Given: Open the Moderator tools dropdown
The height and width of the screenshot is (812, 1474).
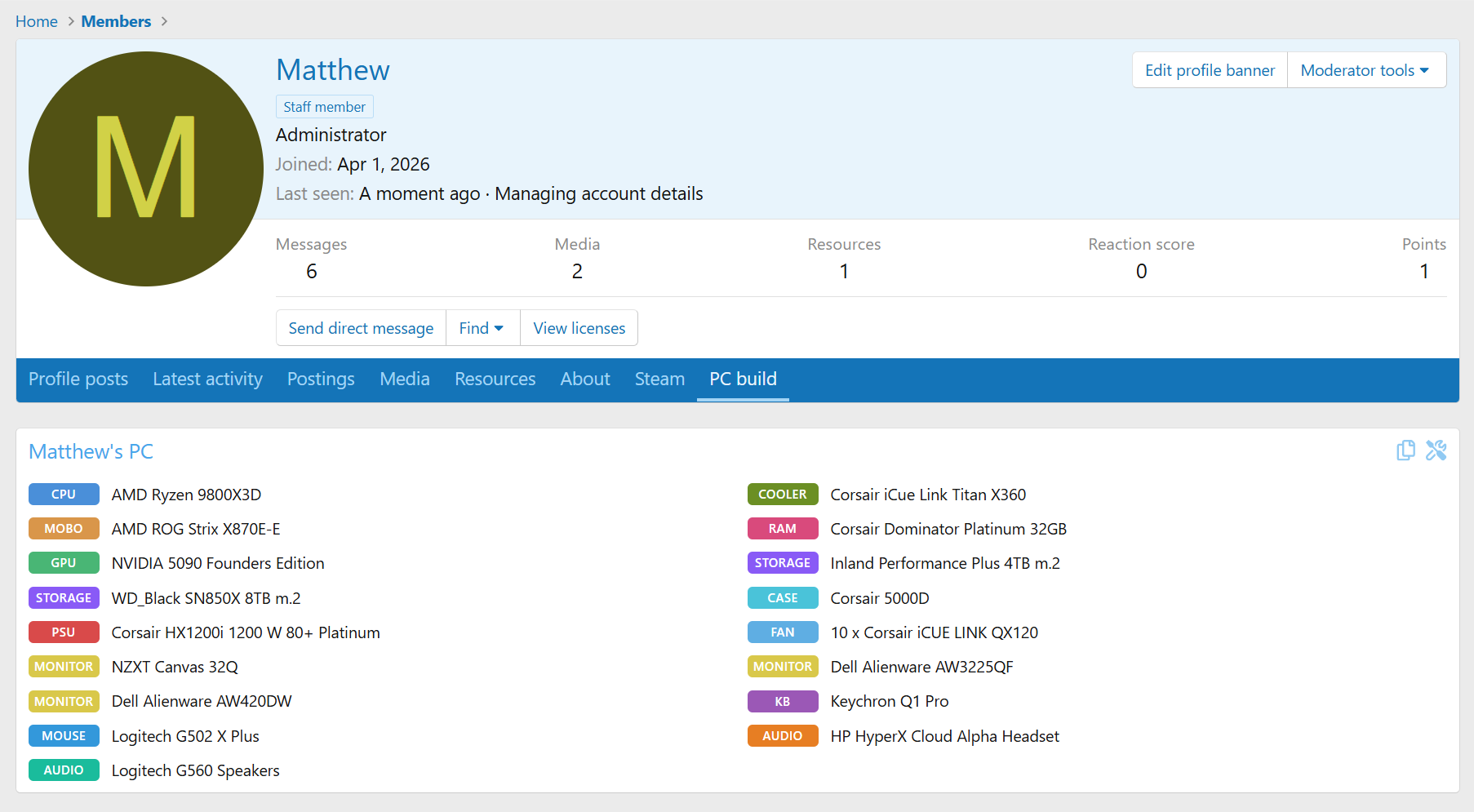Looking at the screenshot, I should [x=1365, y=70].
